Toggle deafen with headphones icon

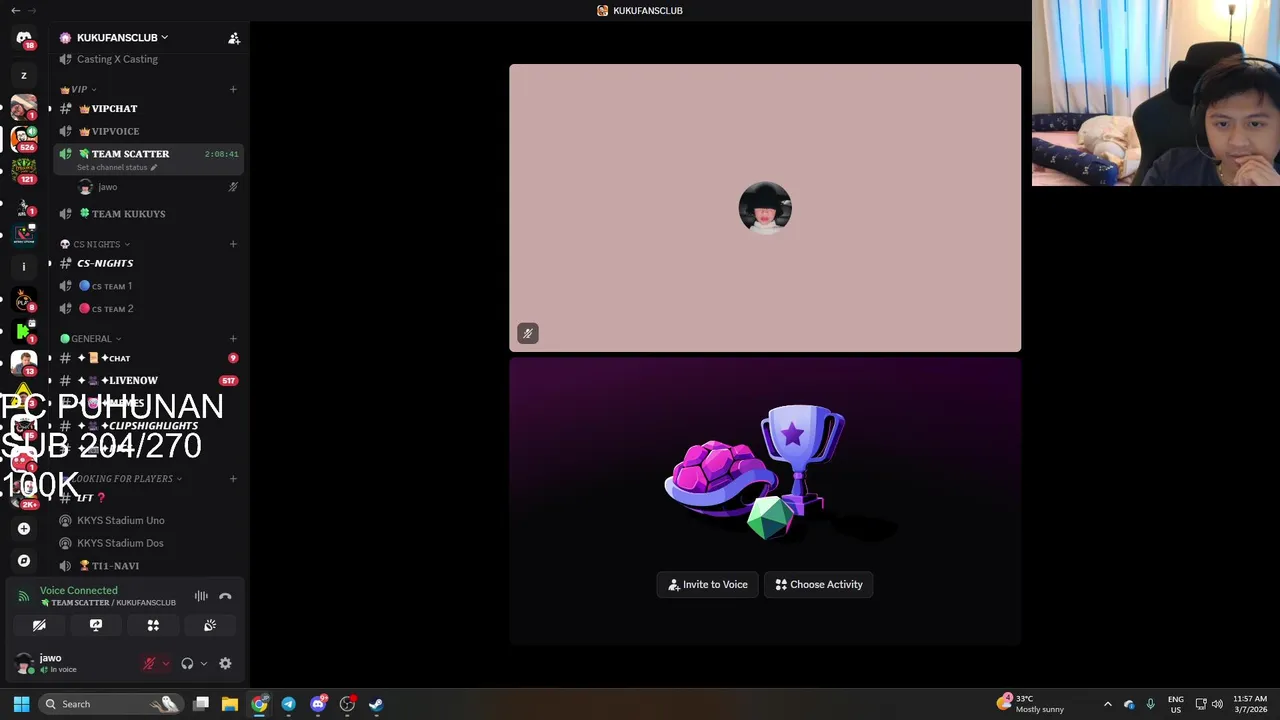tap(187, 663)
